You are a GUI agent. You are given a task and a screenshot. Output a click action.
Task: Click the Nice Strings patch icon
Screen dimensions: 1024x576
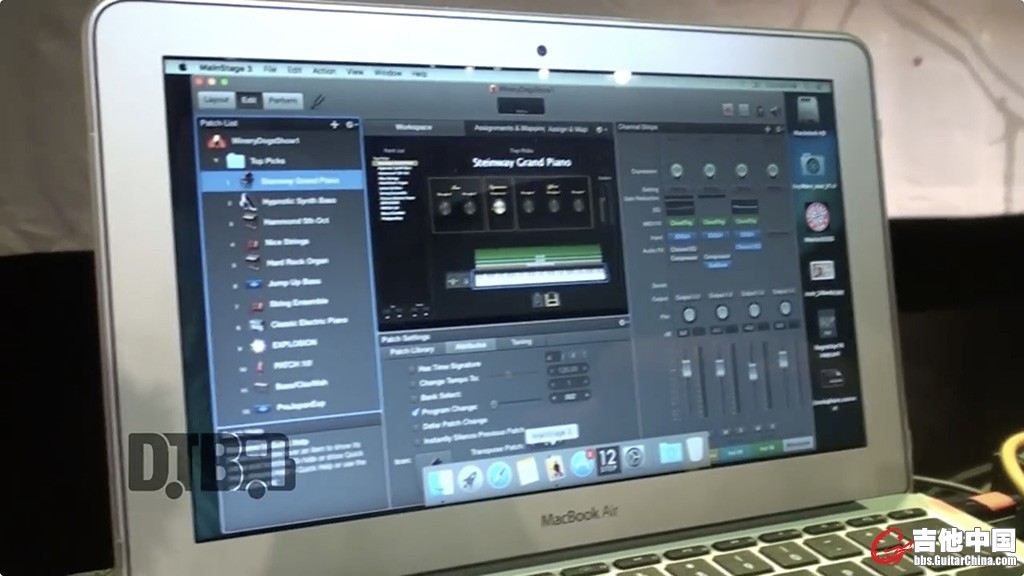(x=252, y=243)
